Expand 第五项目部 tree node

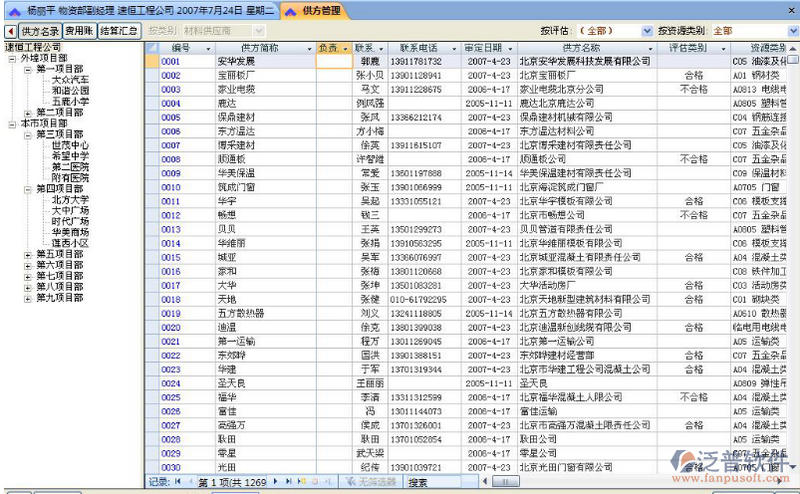(27, 254)
